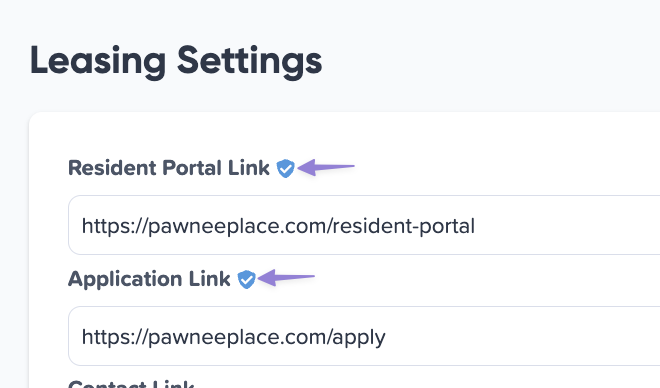Click the partially visible Contact Link label

tap(131, 383)
